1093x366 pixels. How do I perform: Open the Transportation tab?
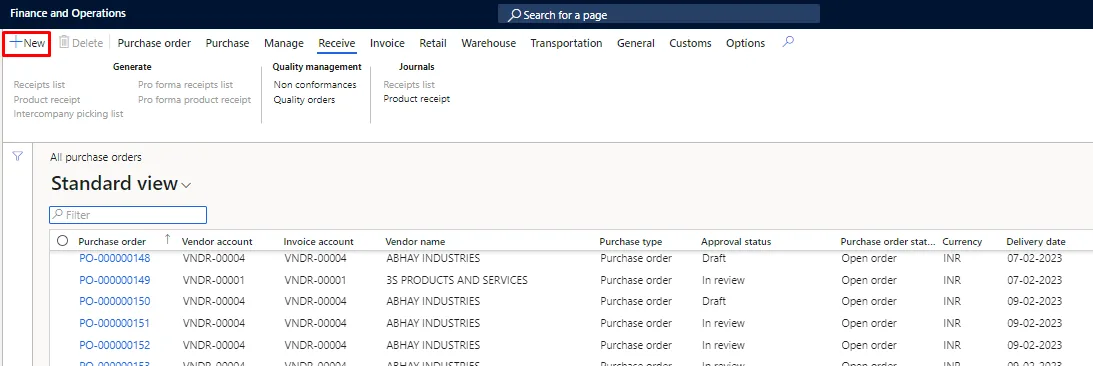tap(566, 43)
